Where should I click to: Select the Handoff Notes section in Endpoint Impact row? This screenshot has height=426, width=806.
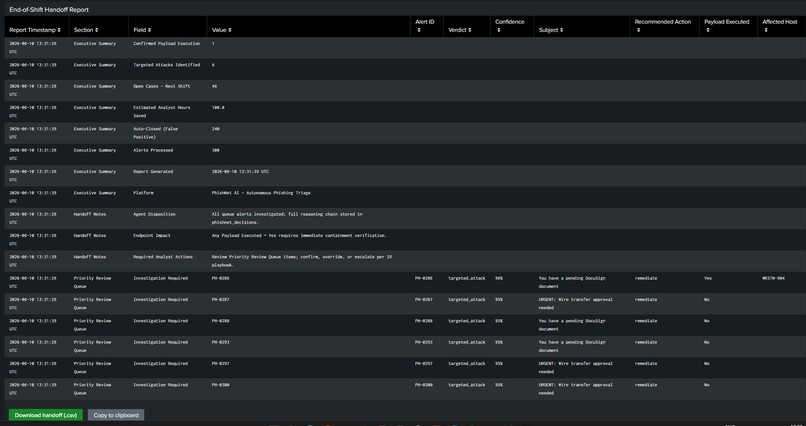coord(90,235)
